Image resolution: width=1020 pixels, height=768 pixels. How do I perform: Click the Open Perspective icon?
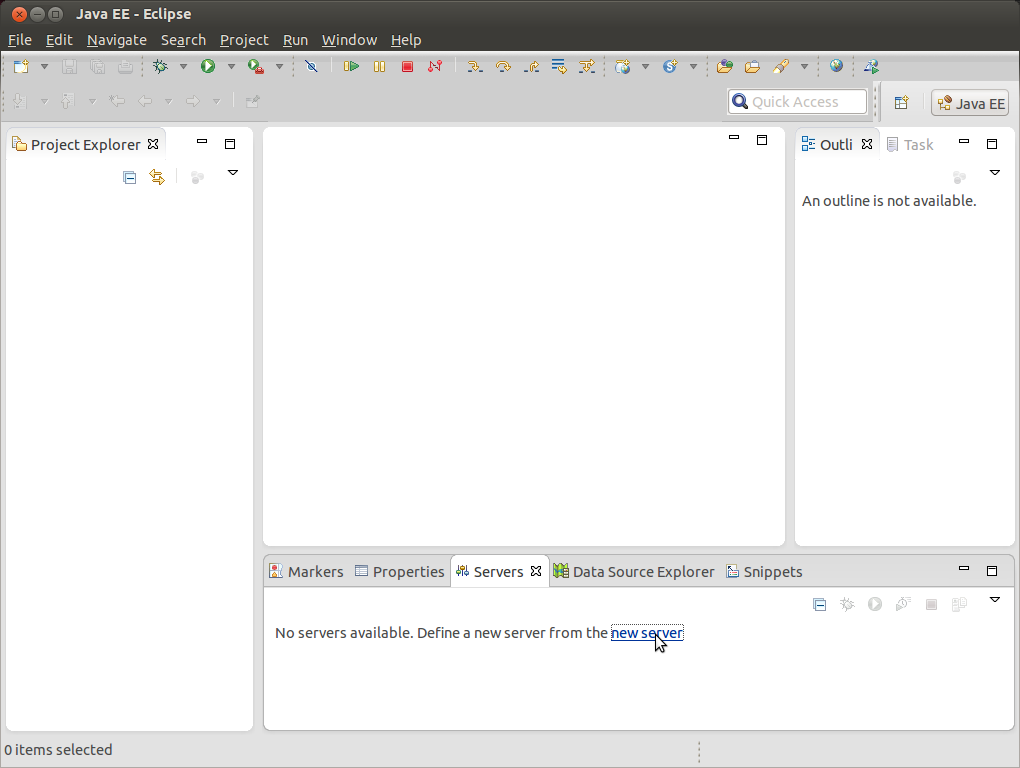(902, 103)
